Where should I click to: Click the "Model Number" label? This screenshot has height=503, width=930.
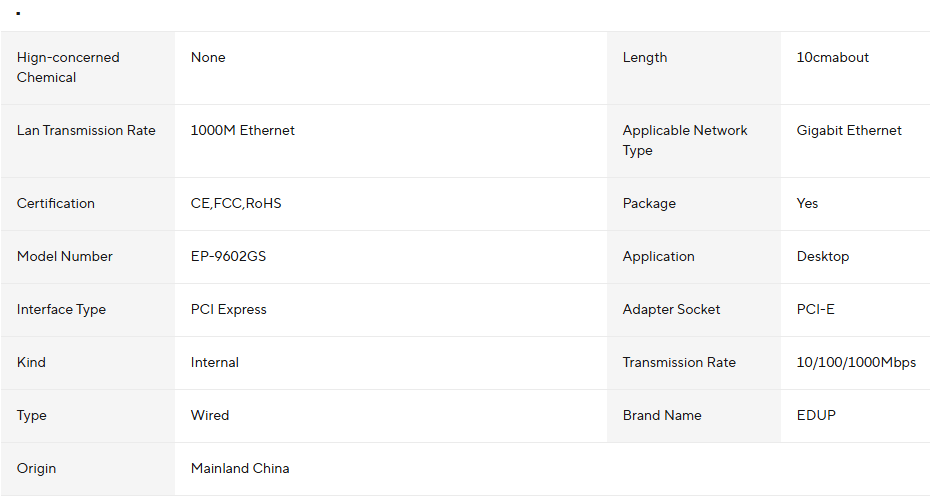click(x=65, y=256)
